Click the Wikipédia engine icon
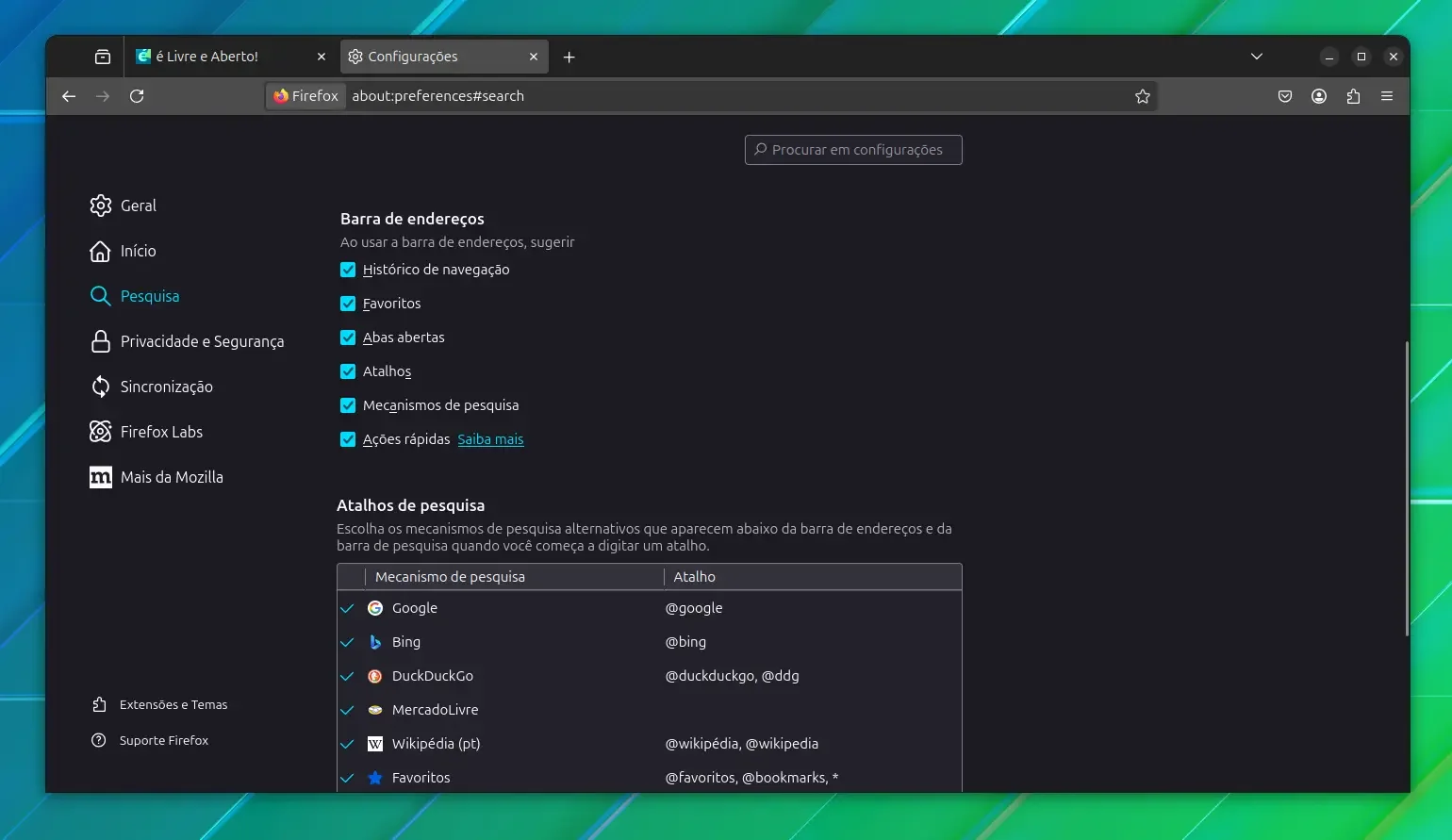 375,744
